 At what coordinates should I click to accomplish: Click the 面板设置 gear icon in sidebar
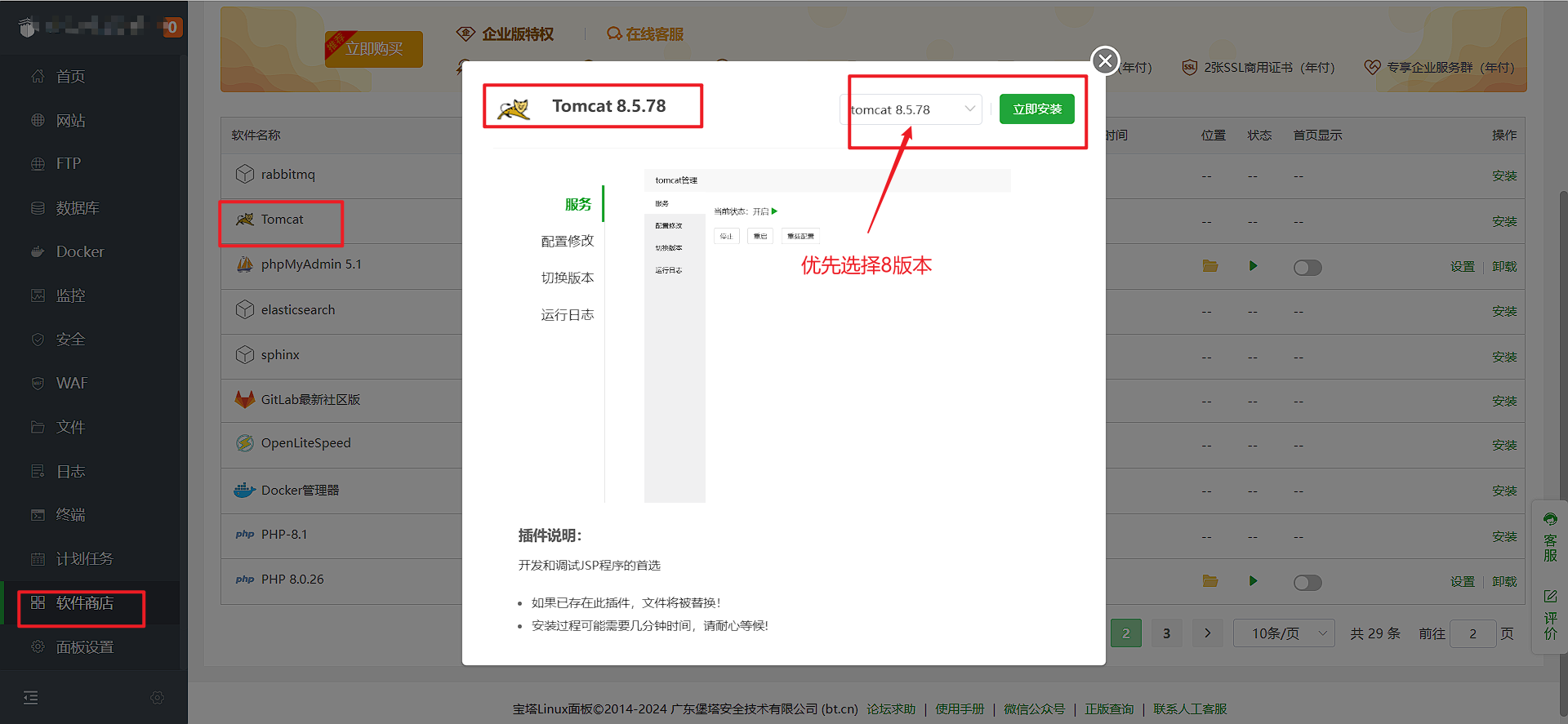click(x=38, y=646)
